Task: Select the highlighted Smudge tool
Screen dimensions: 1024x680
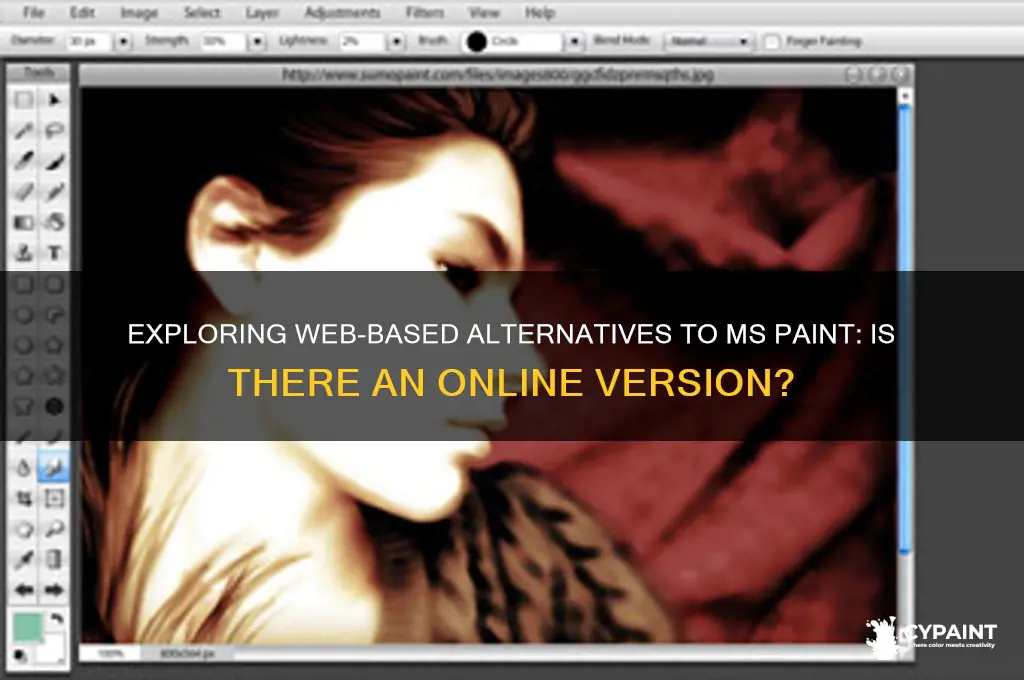Action: click(x=54, y=468)
